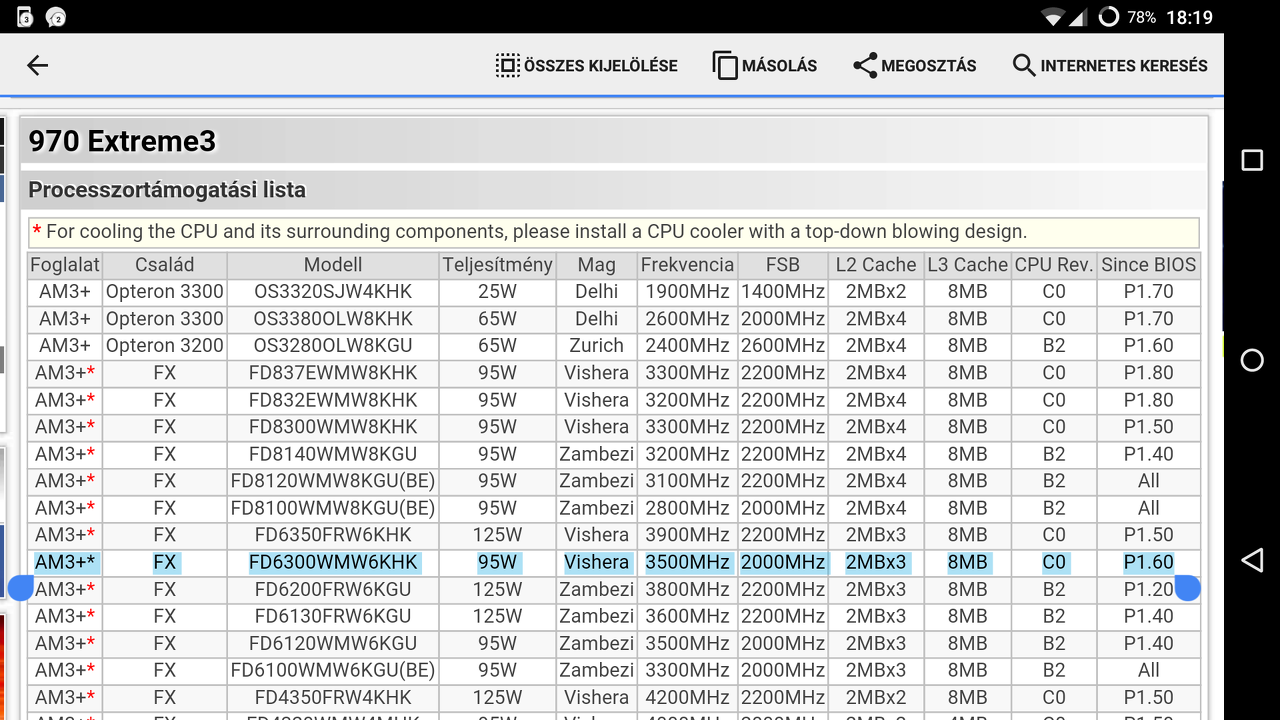This screenshot has height=720, width=1280.
Task: Select model cell FD6130FRW6KGU
Action: [x=333, y=616]
